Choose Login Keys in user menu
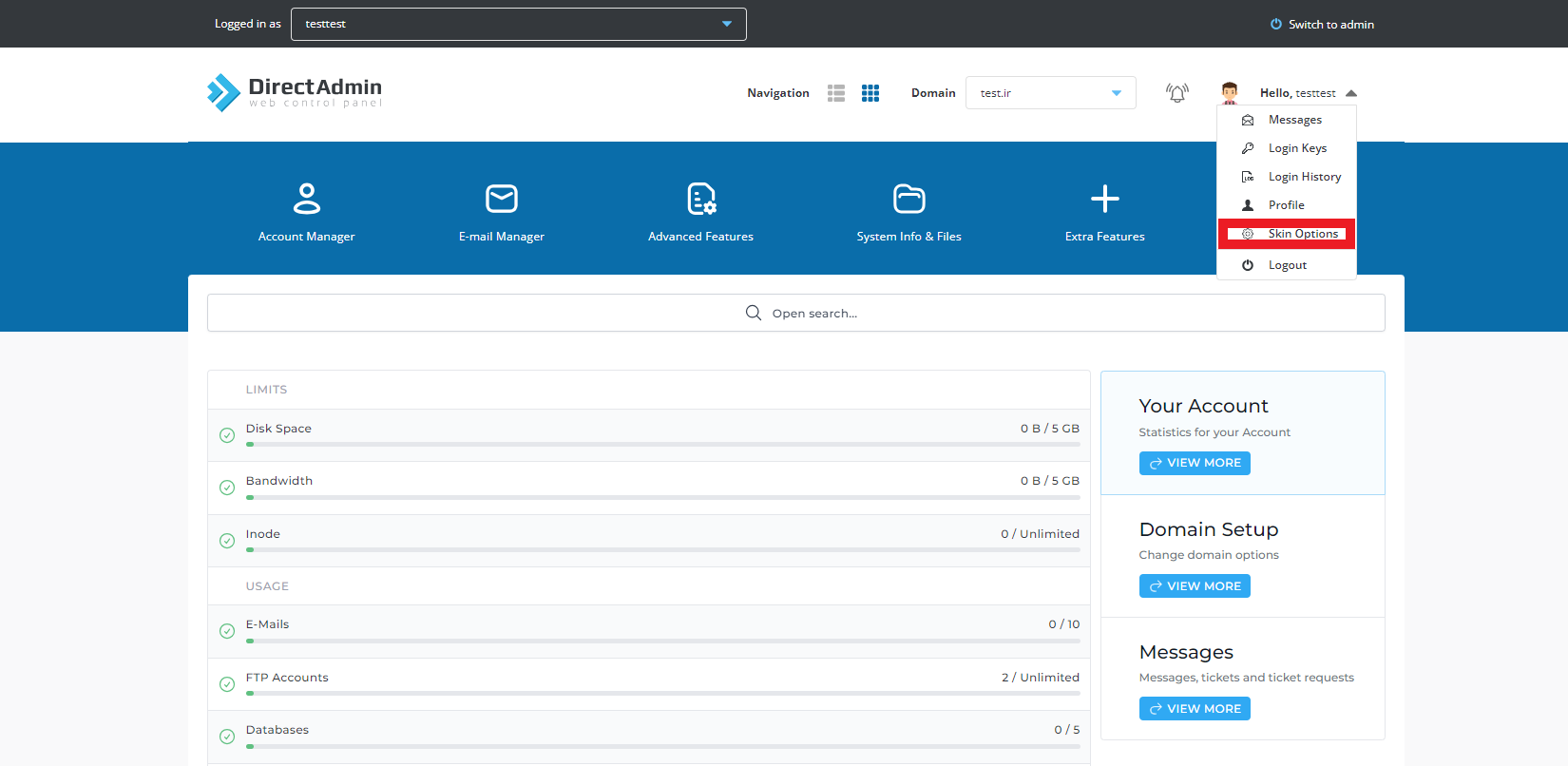Image resolution: width=1568 pixels, height=766 pixels. click(x=1296, y=148)
